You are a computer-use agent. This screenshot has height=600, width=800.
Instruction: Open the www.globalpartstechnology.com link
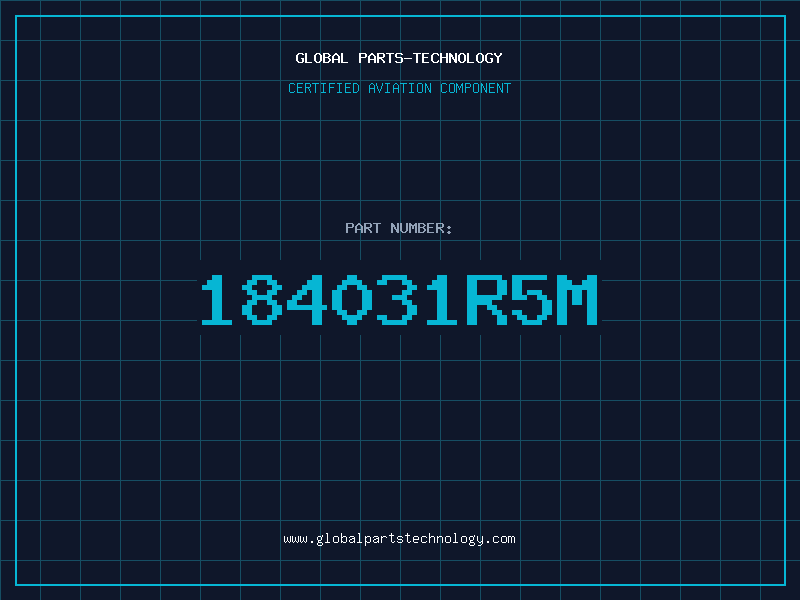point(399,539)
